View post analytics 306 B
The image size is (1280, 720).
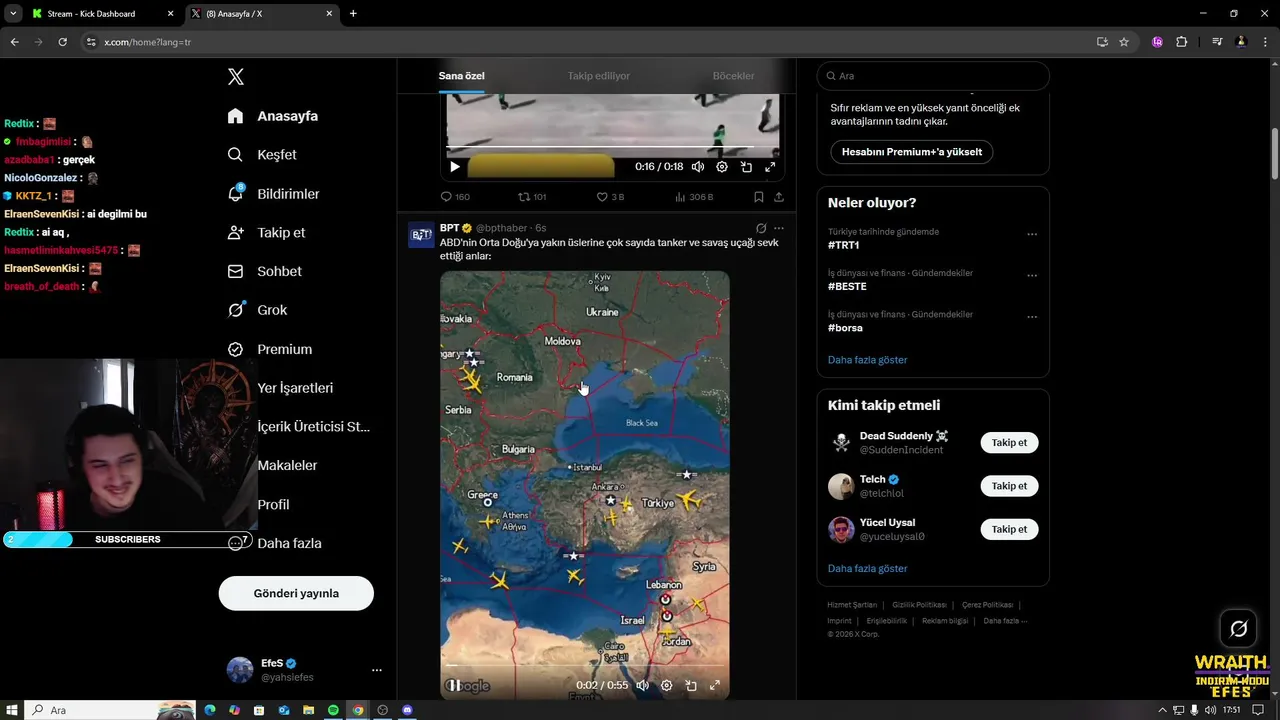[x=693, y=197]
